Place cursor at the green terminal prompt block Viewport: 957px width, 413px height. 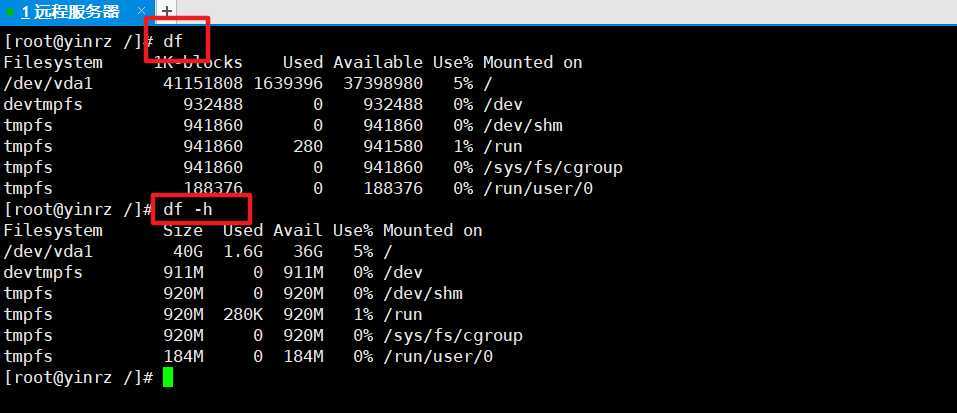[168, 377]
